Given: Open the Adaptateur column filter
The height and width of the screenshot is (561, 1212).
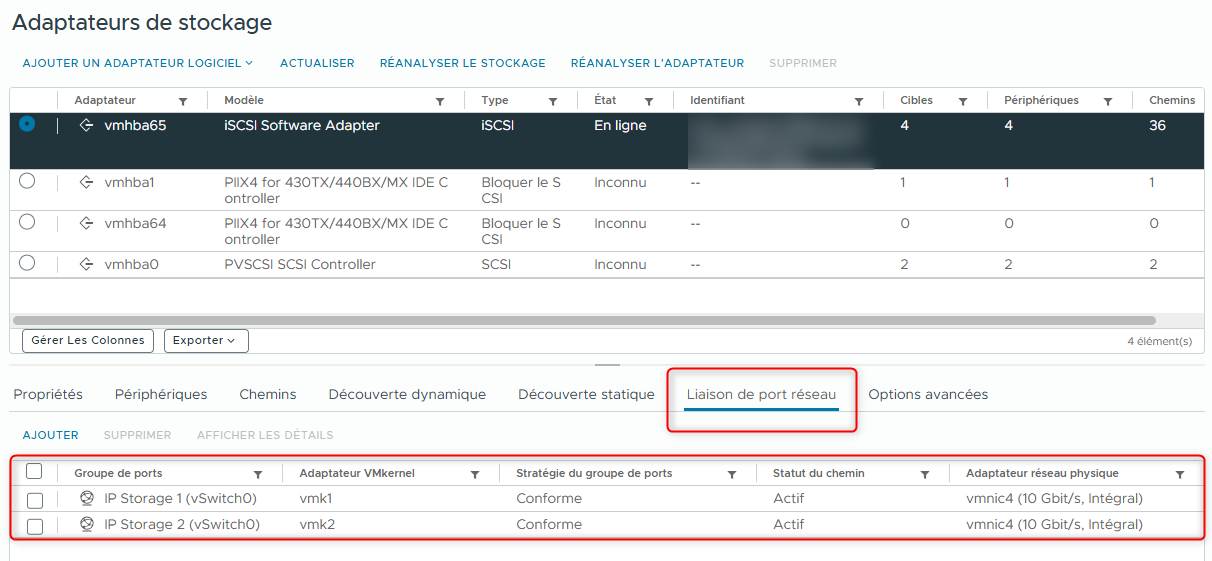Looking at the screenshot, I should (x=183, y=101).
